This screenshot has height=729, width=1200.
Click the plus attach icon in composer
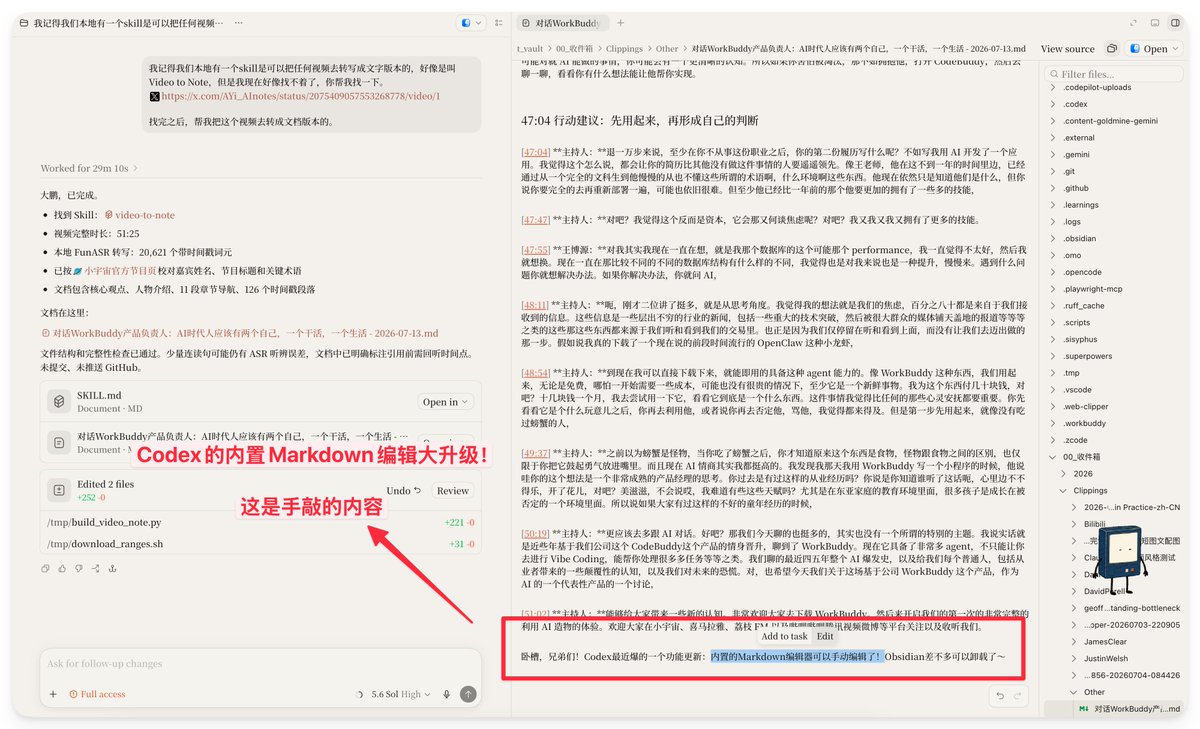click(53, 694)
